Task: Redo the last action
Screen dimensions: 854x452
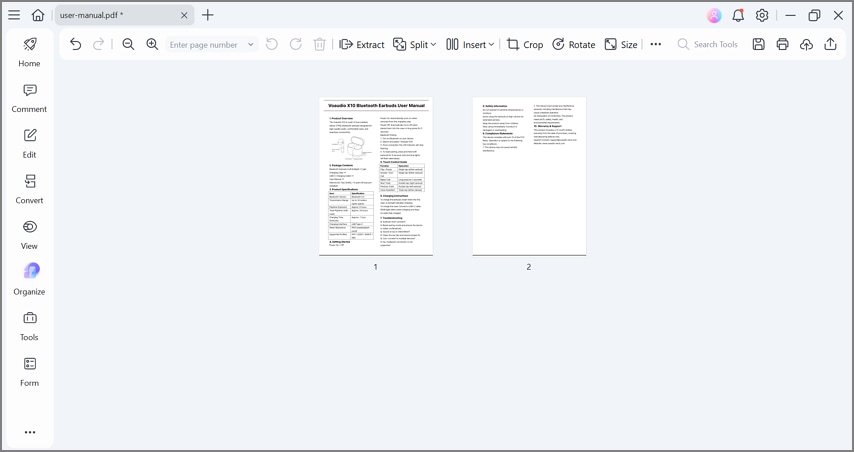Action: (99, 45)
